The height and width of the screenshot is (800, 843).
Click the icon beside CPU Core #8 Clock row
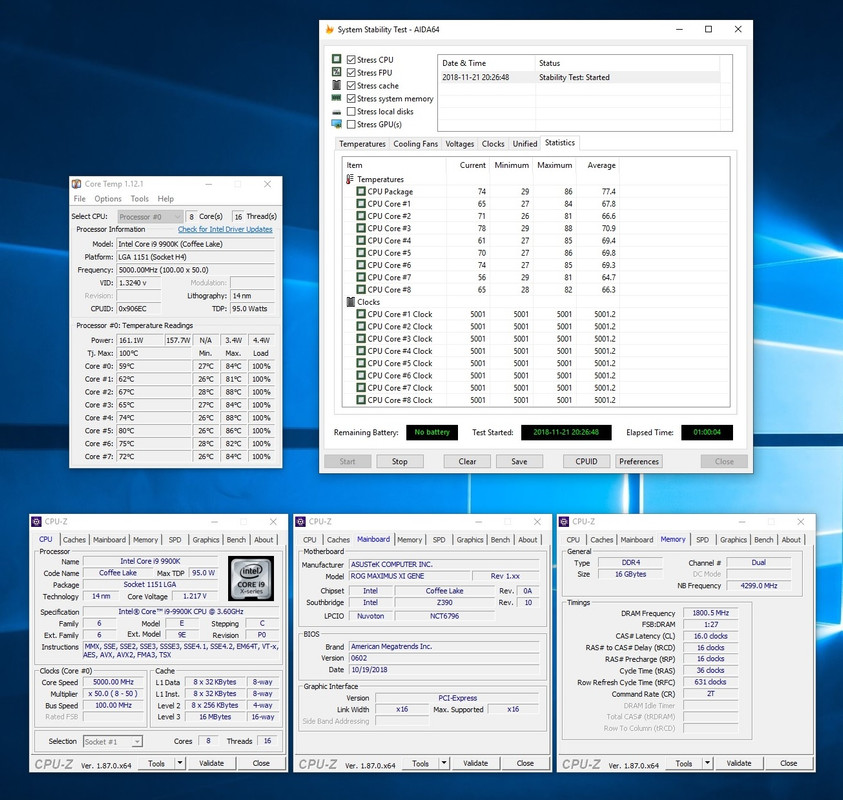click(361, 400)
